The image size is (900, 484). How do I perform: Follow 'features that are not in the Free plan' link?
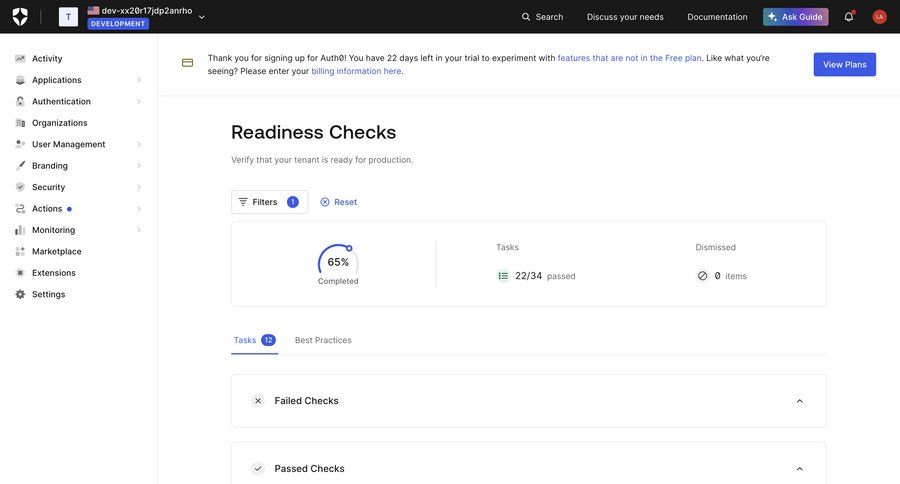click(629, 58)
